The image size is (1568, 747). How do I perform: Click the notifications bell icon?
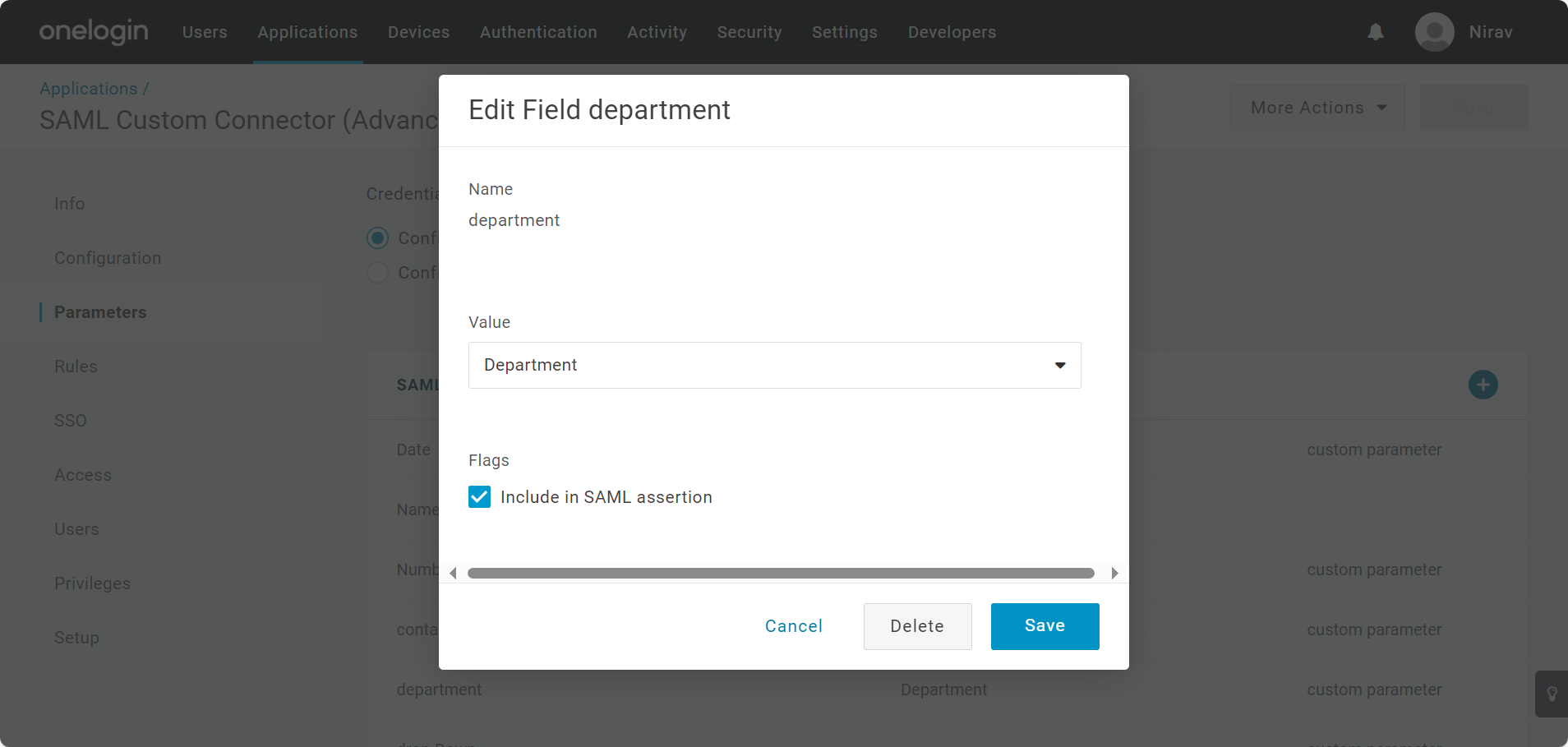click(1375, 32)
